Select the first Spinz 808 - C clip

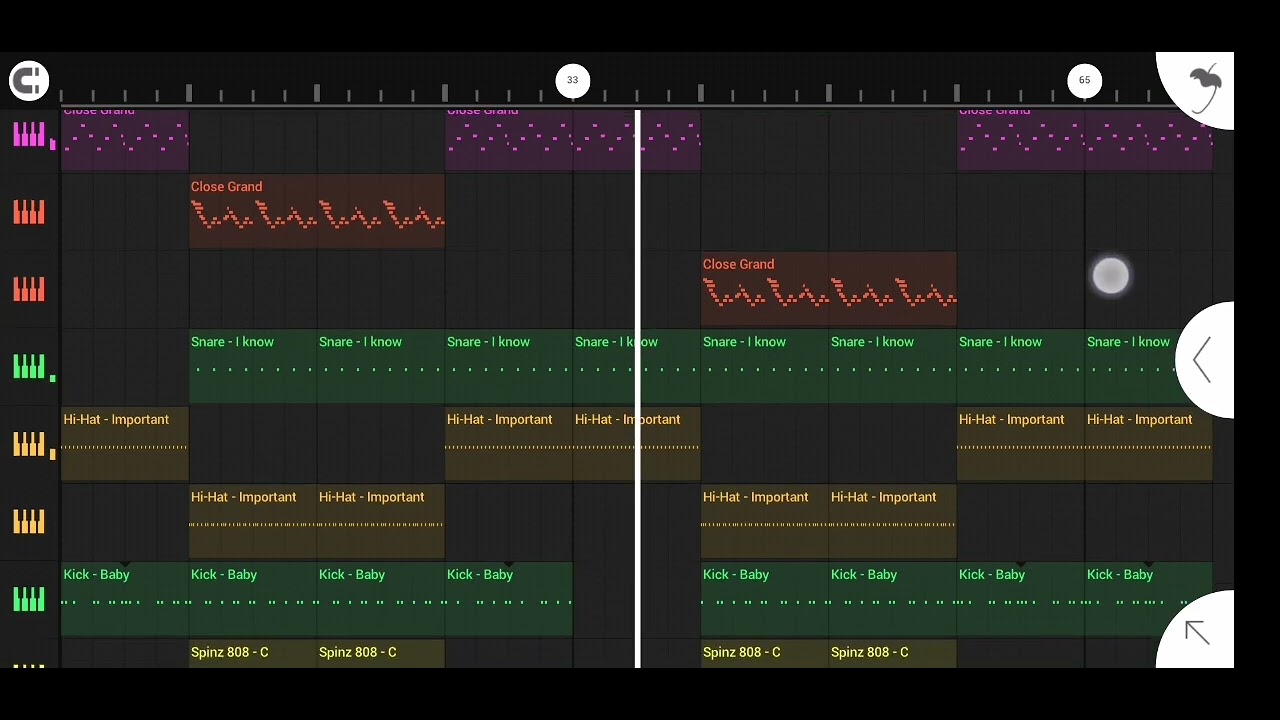click(x=253, y=654)
